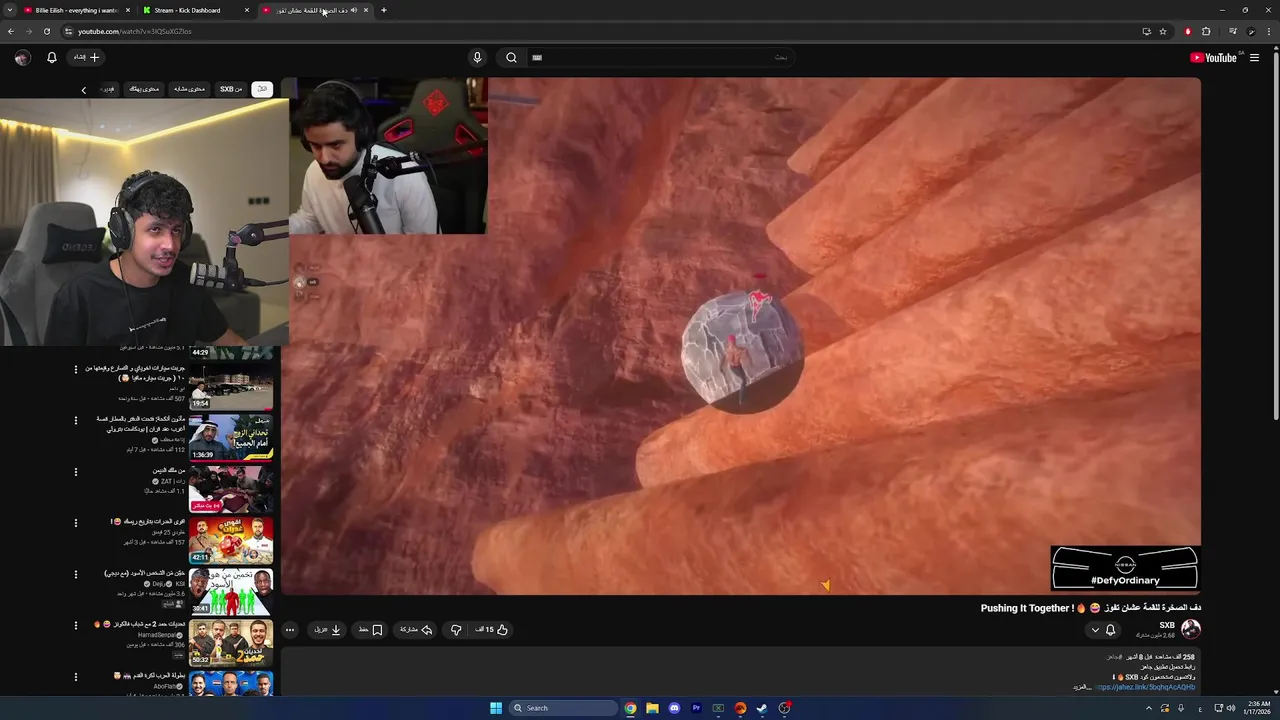Viewport: 1280px width, 720px height.
Task: Click the YouTube search magnifier button
Action: click(x=511, y=57)
